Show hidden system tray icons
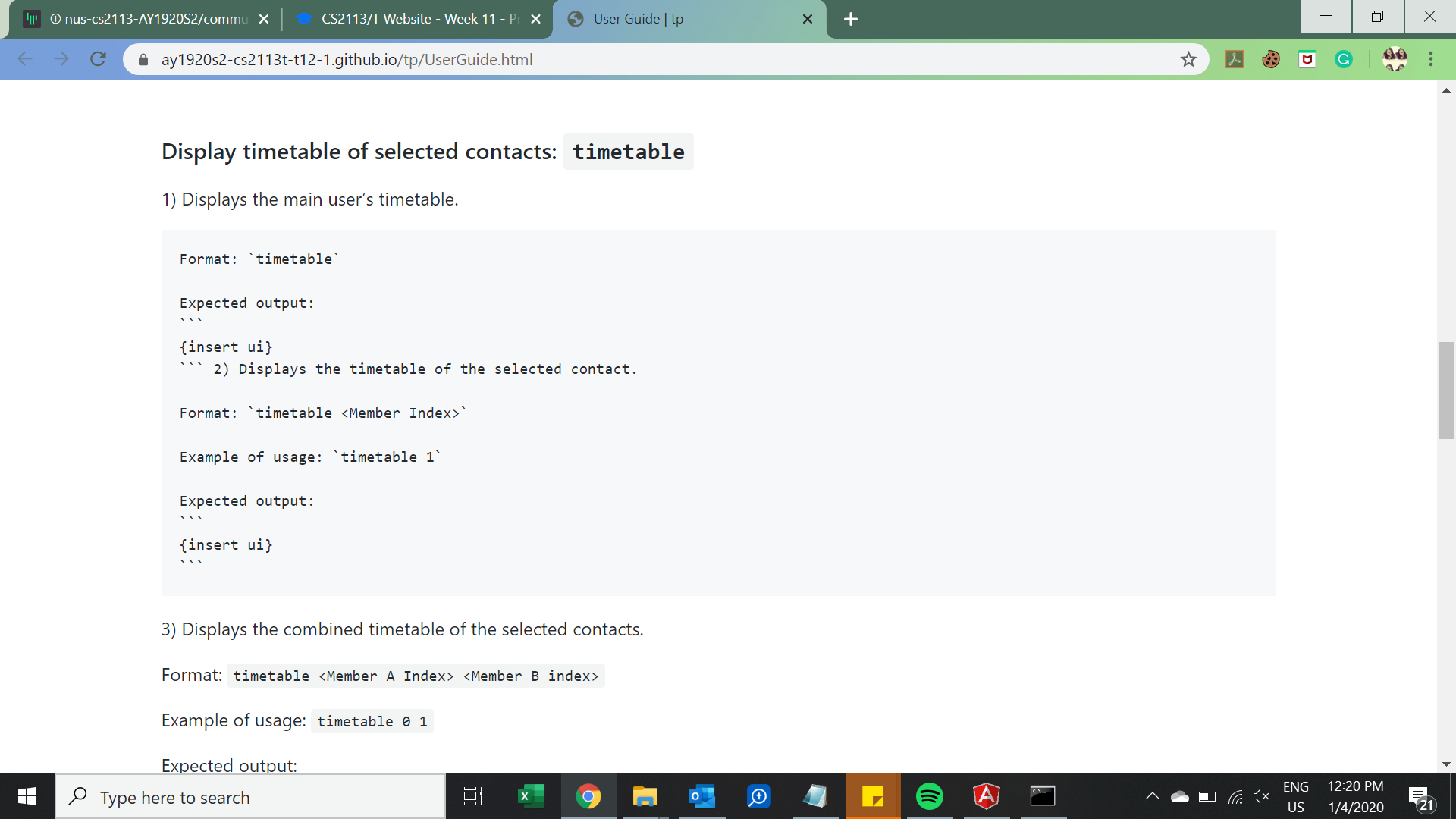1456x819 pixels. click(x=1152, y=796)
